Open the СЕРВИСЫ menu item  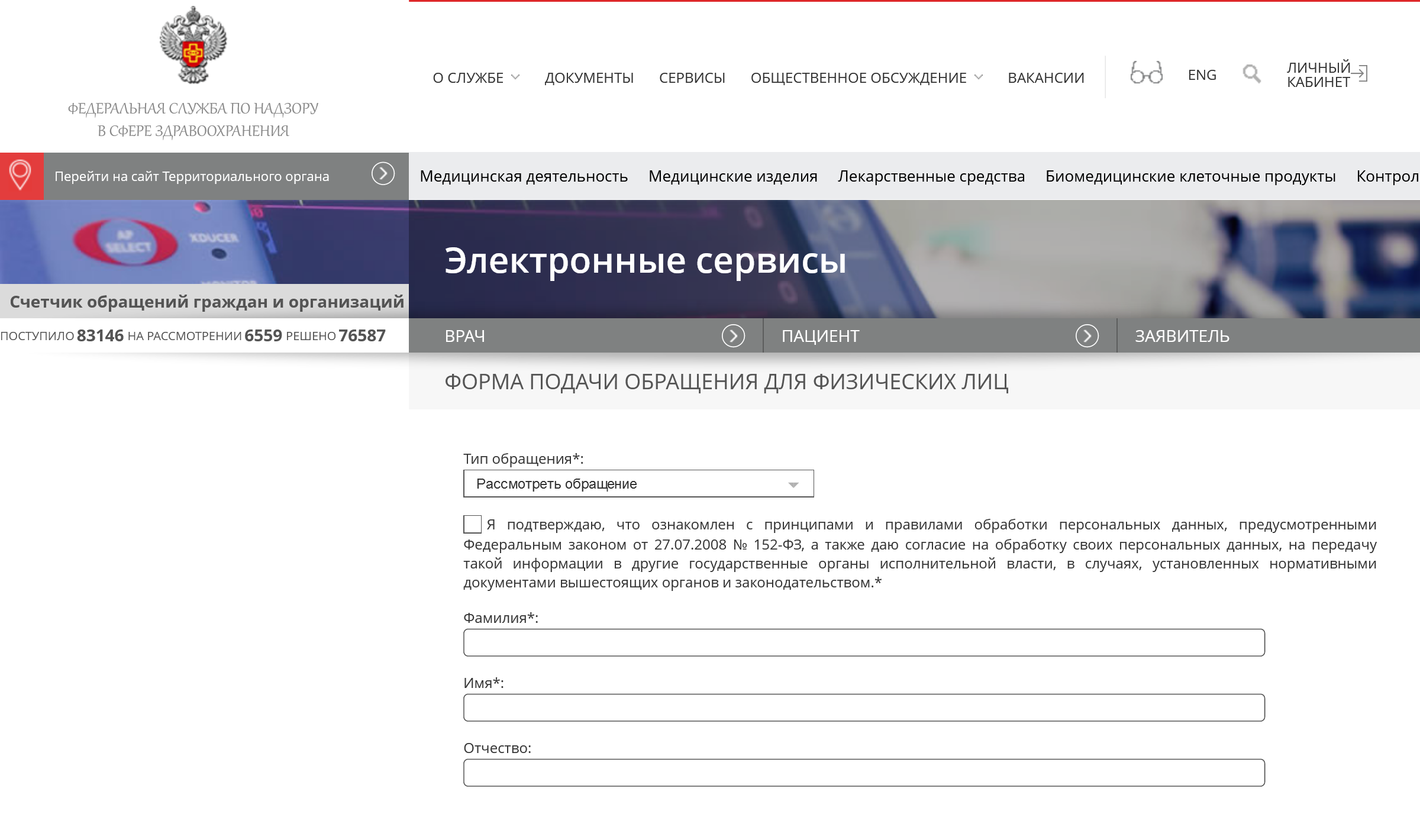click(692, 78)
